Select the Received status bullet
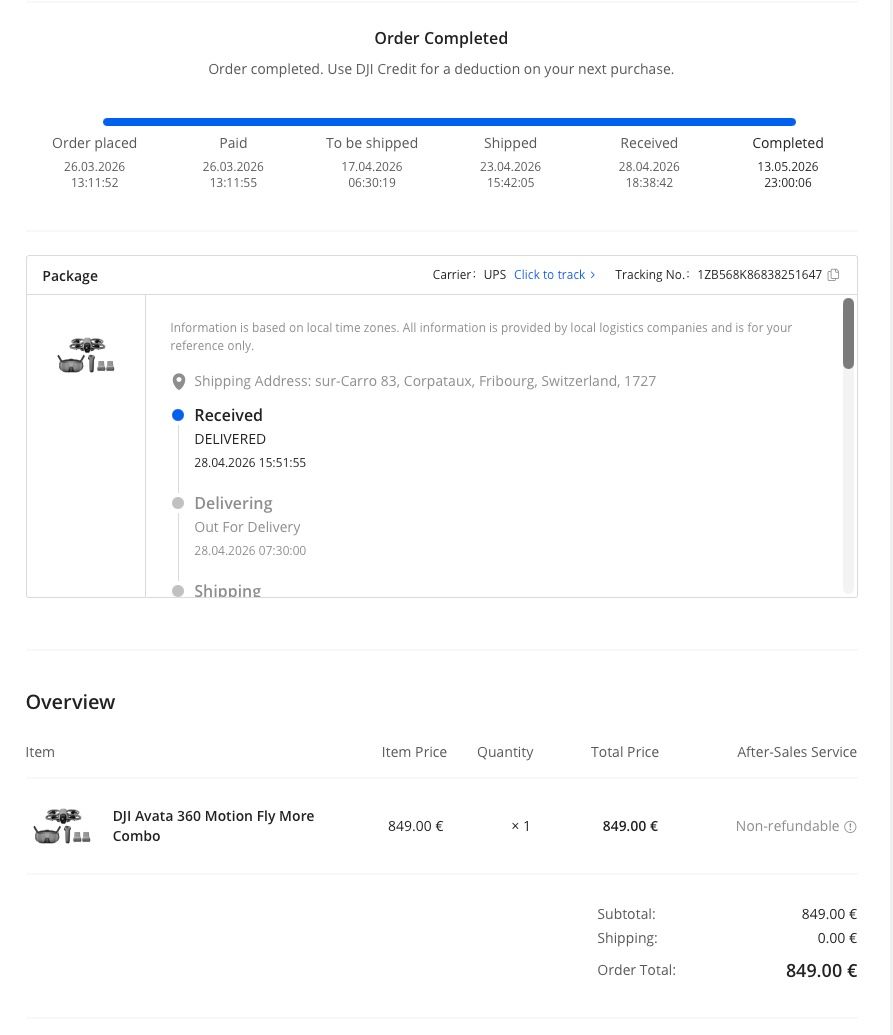The width and height of the screenshot is (893, 1035). point(178,415)
